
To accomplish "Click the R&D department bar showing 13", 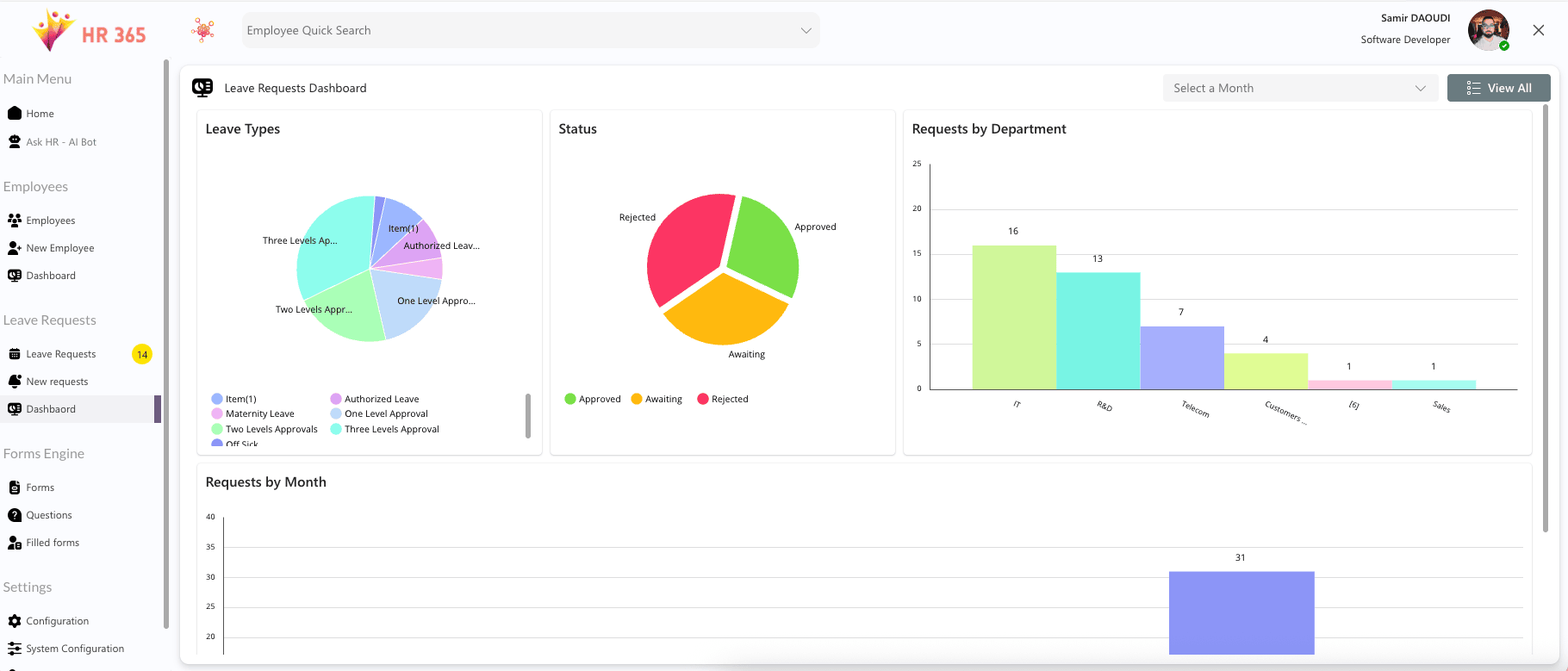I will (x=1098, y=331).
